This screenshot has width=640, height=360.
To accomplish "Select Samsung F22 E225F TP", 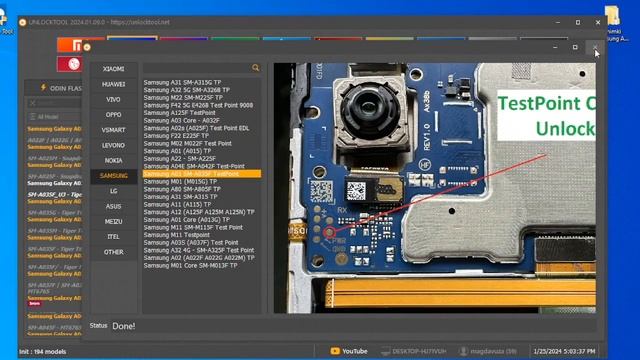I will click(176, 136).
